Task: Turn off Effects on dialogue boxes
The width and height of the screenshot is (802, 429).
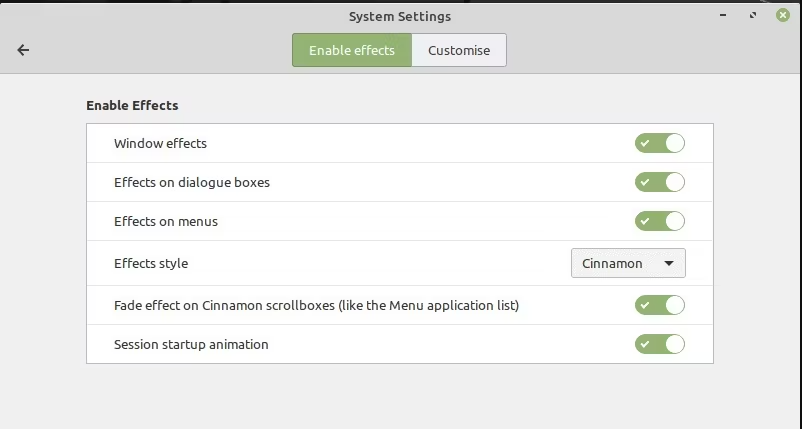Action: point(659,182)
